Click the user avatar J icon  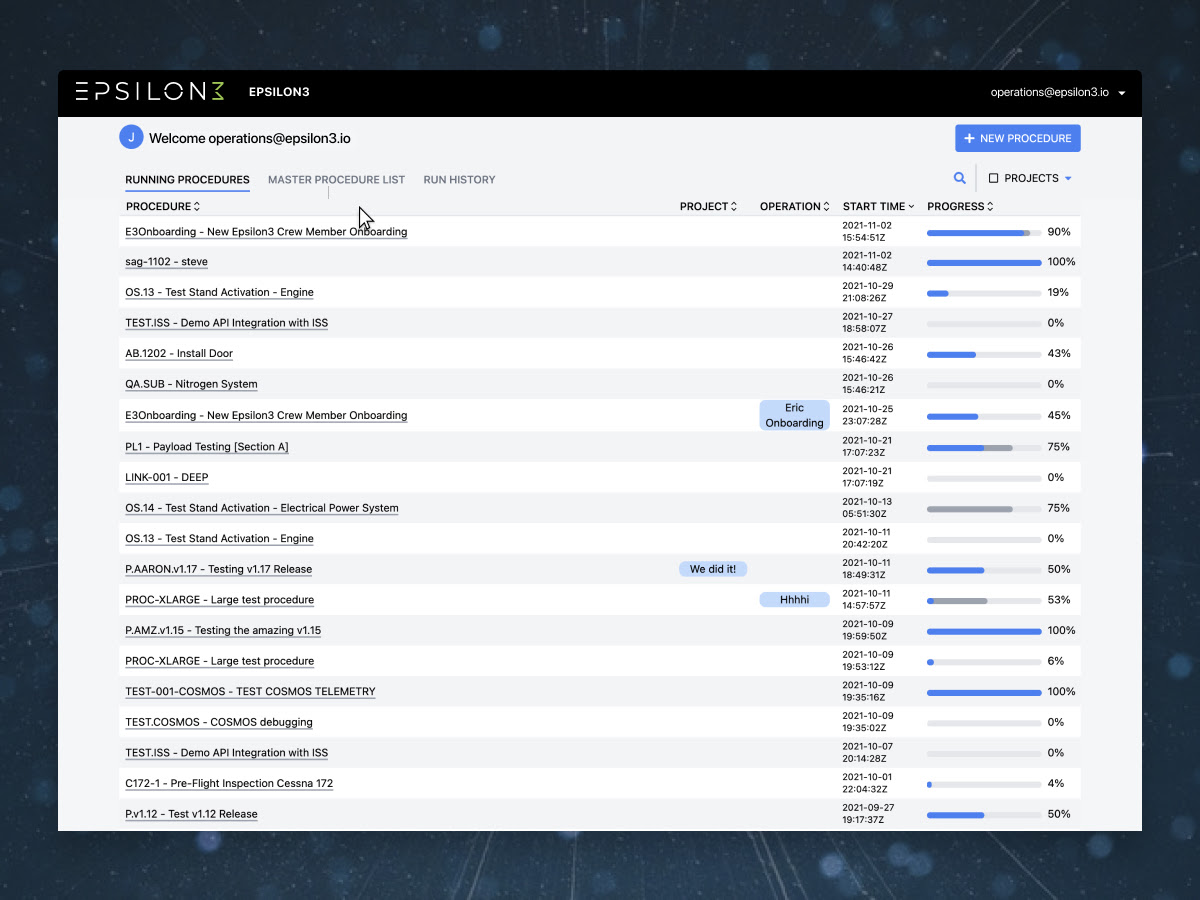(131, 138)
